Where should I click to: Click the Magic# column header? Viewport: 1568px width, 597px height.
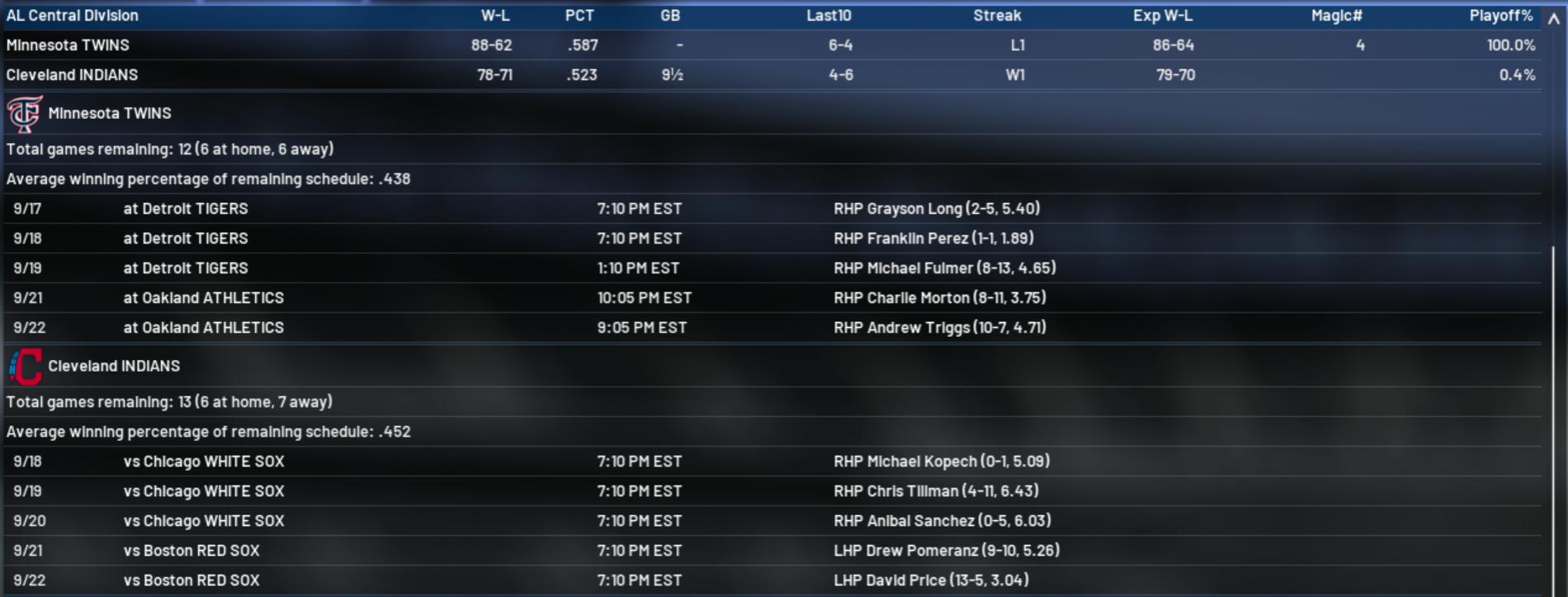(x=1336, y=16)
